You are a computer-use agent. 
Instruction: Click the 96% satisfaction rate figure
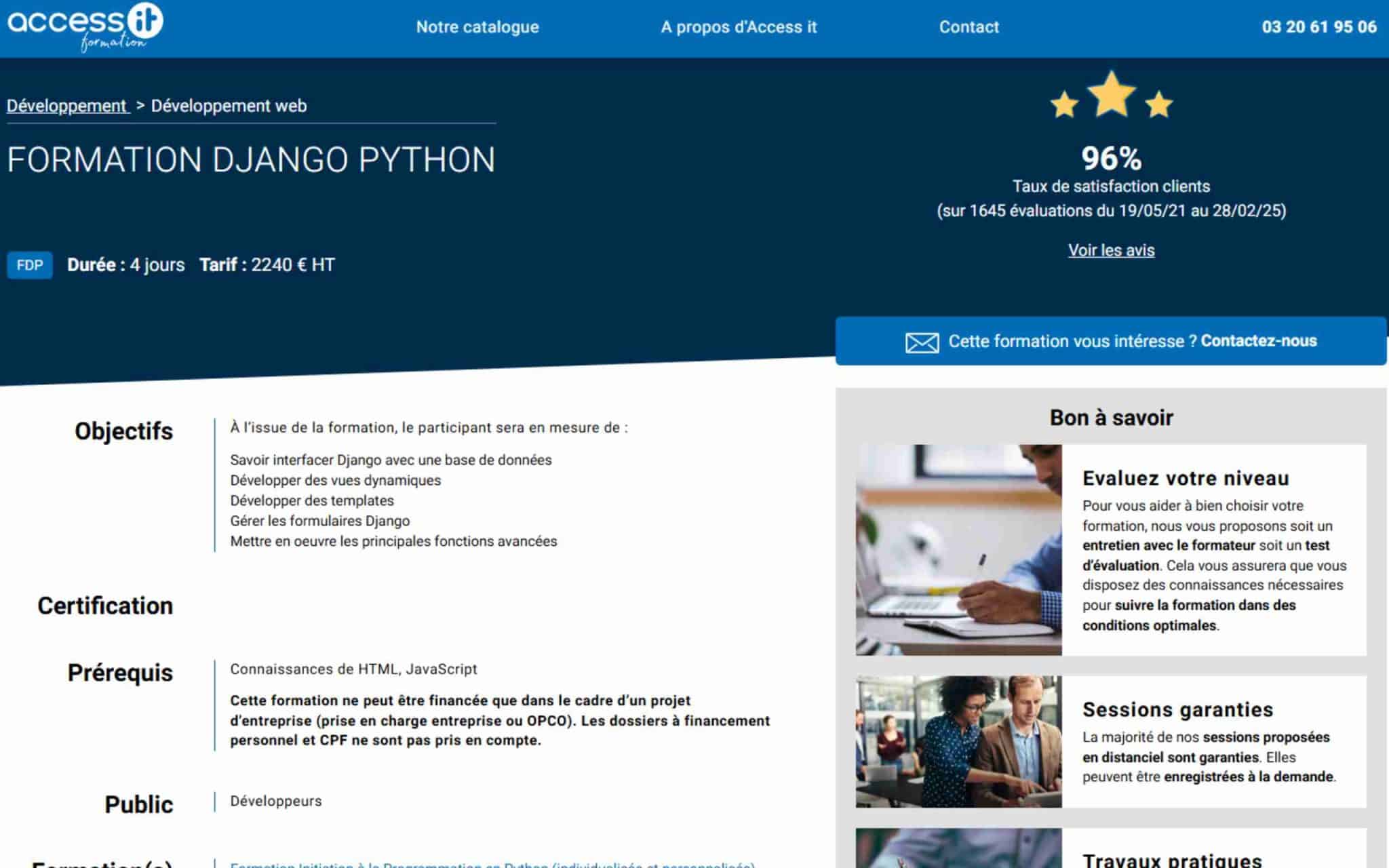[x=1111, y=158]
